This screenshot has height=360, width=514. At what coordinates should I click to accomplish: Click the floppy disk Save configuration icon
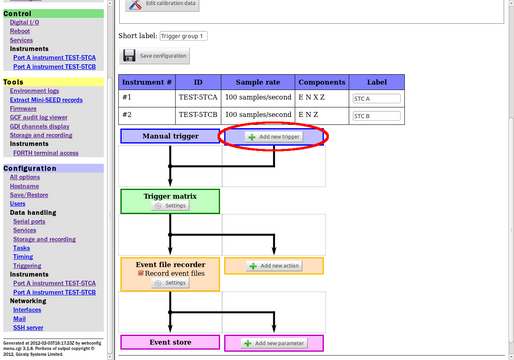129,55
